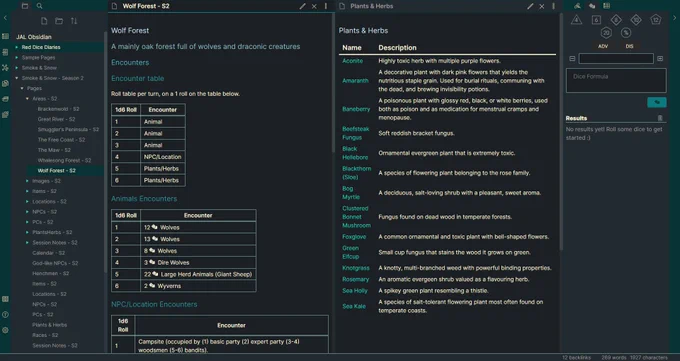Screen dimensions: 680x361
Task: Roll a d6 die
Action: coord(596,20)
